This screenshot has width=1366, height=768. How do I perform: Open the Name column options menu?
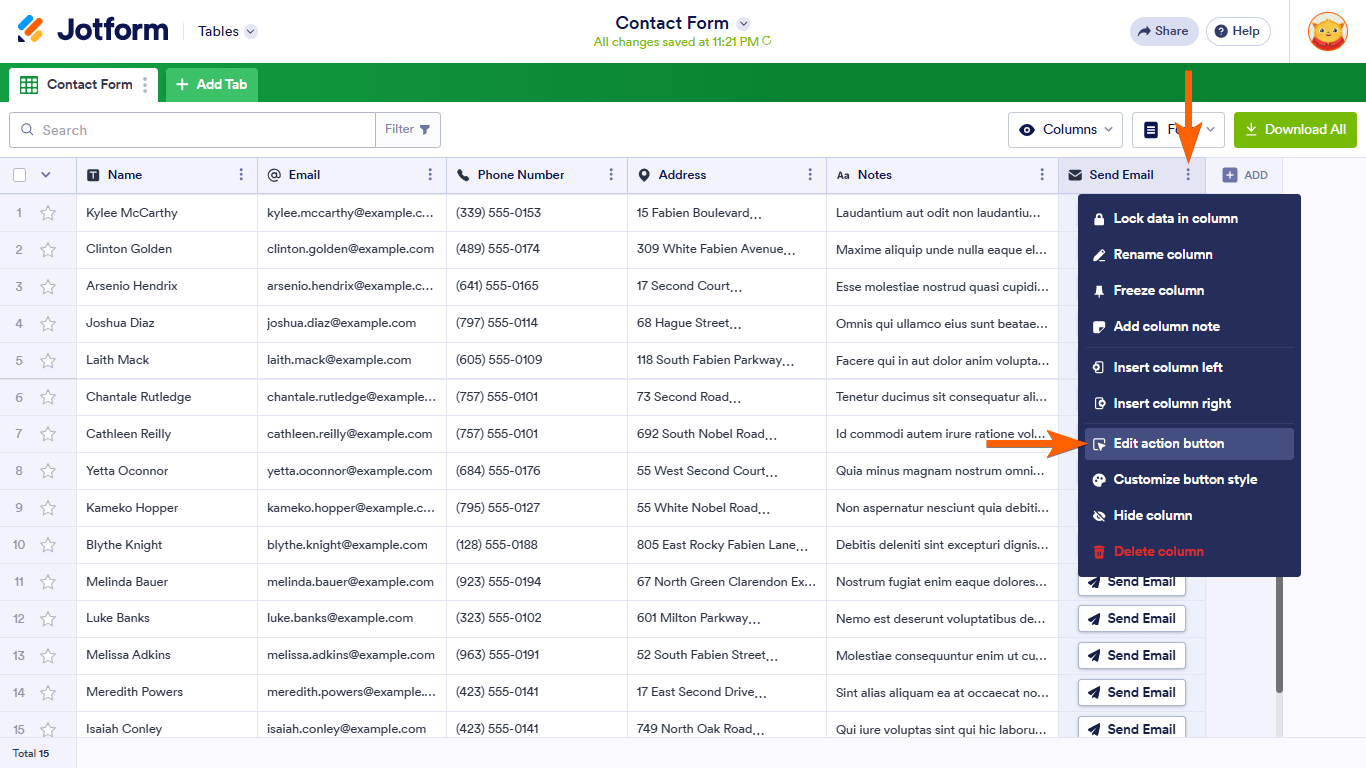tap(241, 175)
